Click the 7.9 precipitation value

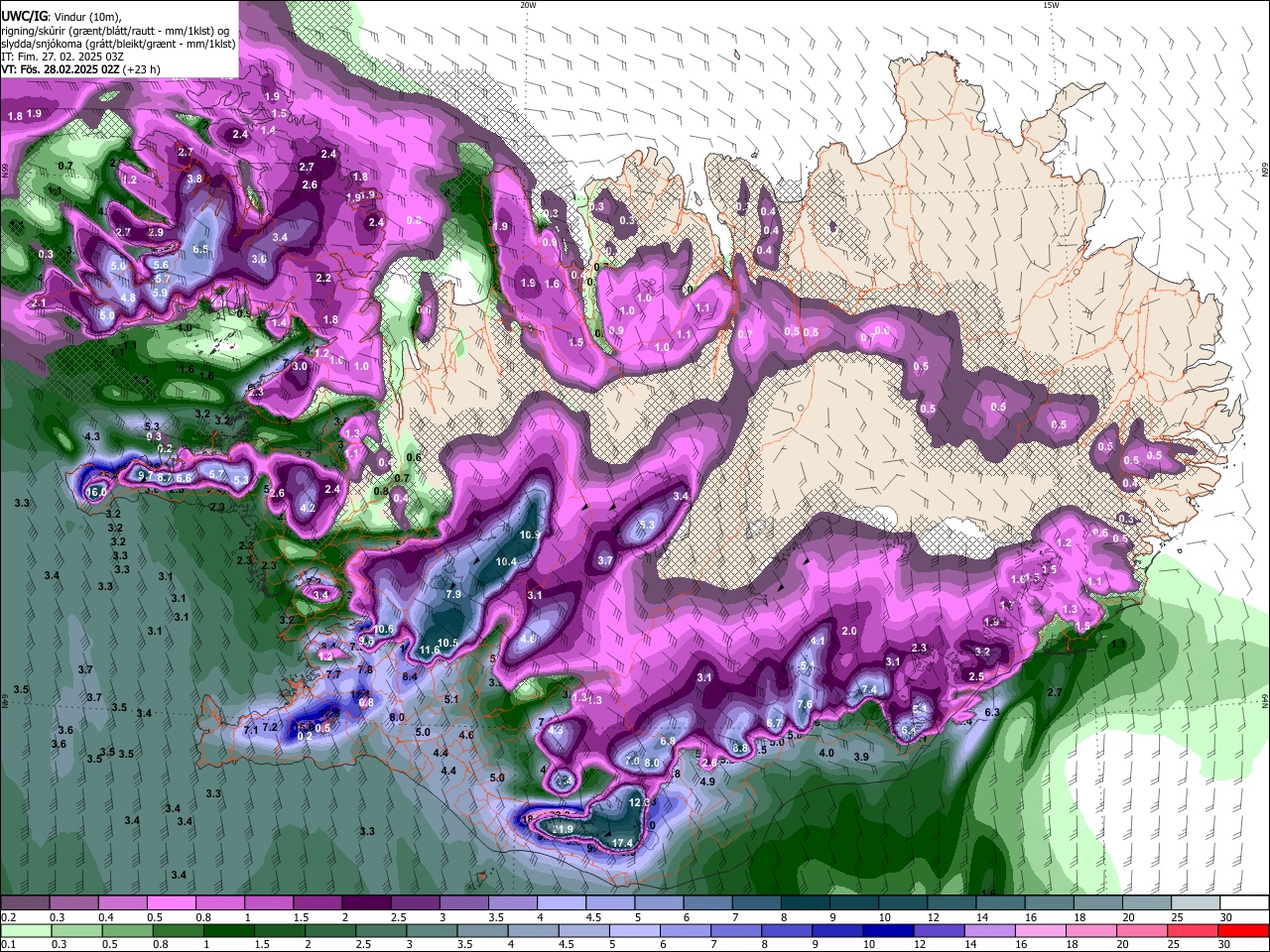tap(453, 594)
